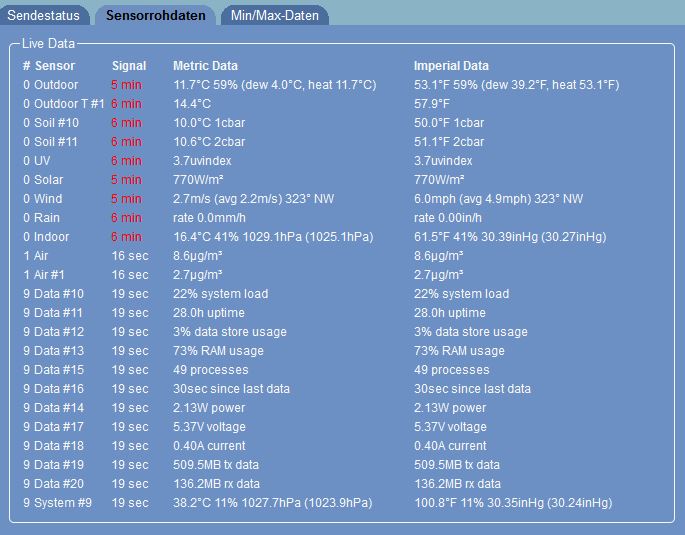Click imperial wind value '6.0mph (avg 4.9mph) 323° NW'
Screen dimensions: 685x535
tap(498, 199)
